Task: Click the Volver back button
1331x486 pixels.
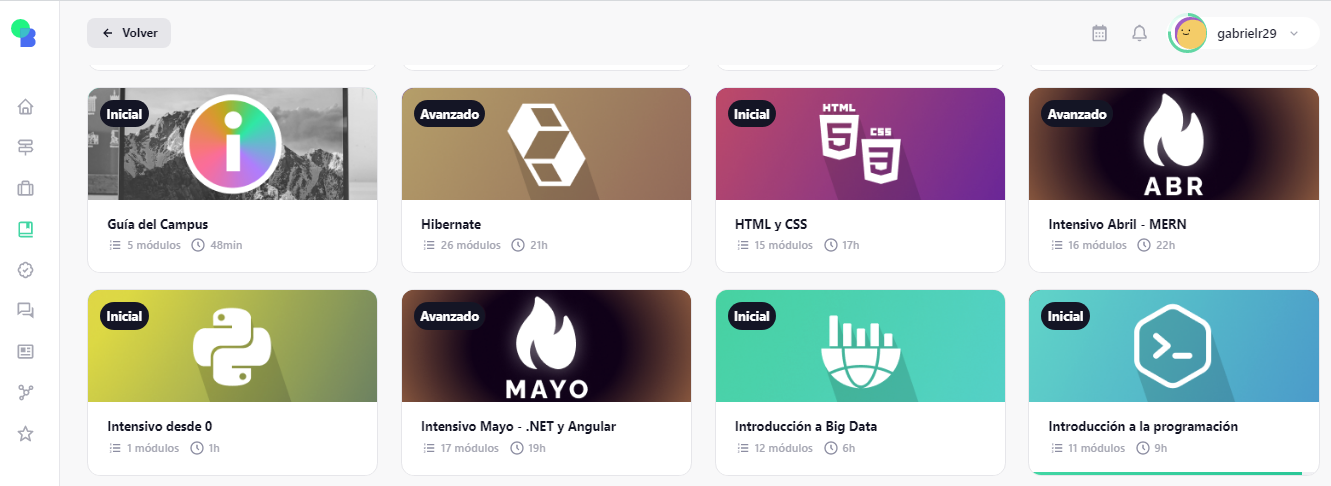Action: click(x=129, y=33)
